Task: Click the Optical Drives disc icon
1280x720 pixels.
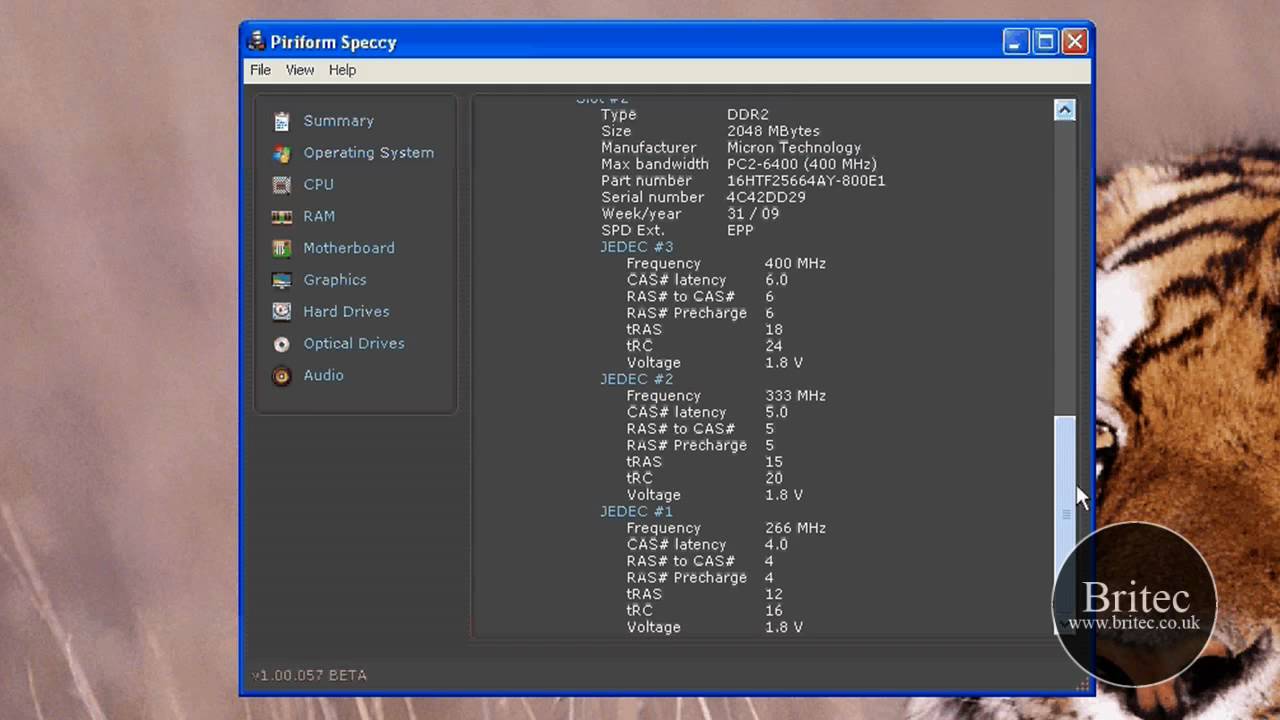Action: click(x=282, y=344)
